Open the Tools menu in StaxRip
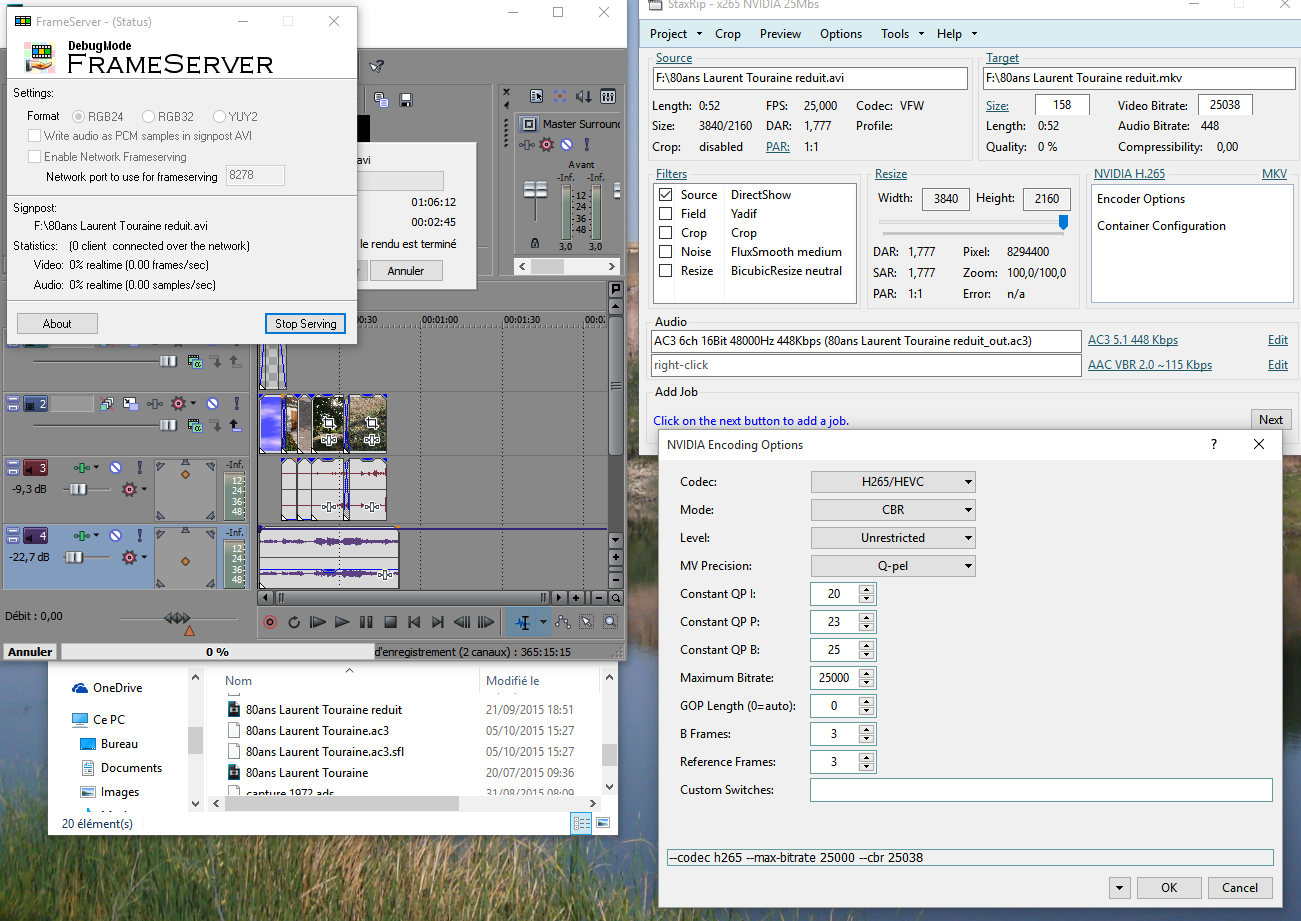This screenshot has width=1301, height=921. tap(900, 34)
